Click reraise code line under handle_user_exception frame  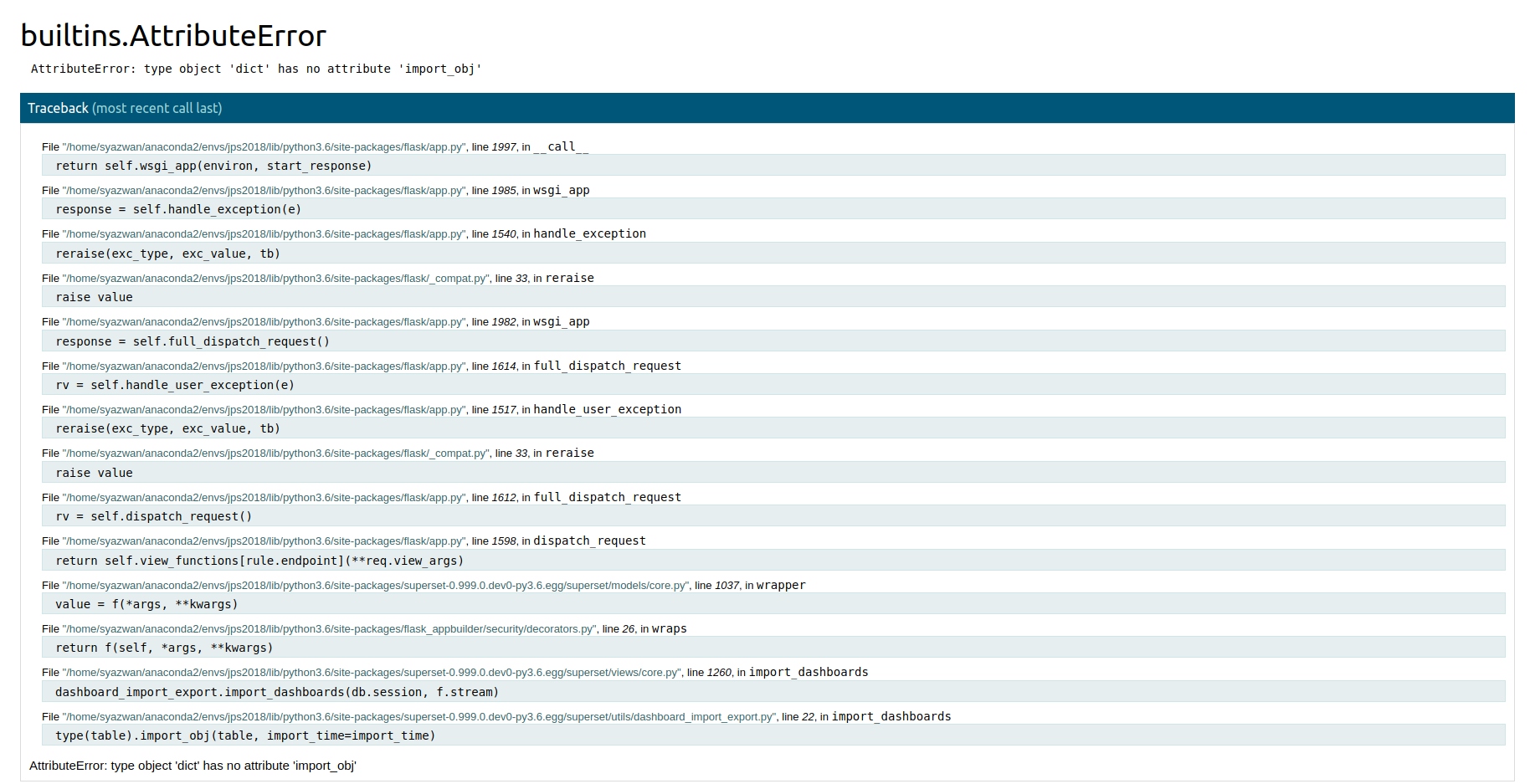pyautogui.click(x=773, y=428)
